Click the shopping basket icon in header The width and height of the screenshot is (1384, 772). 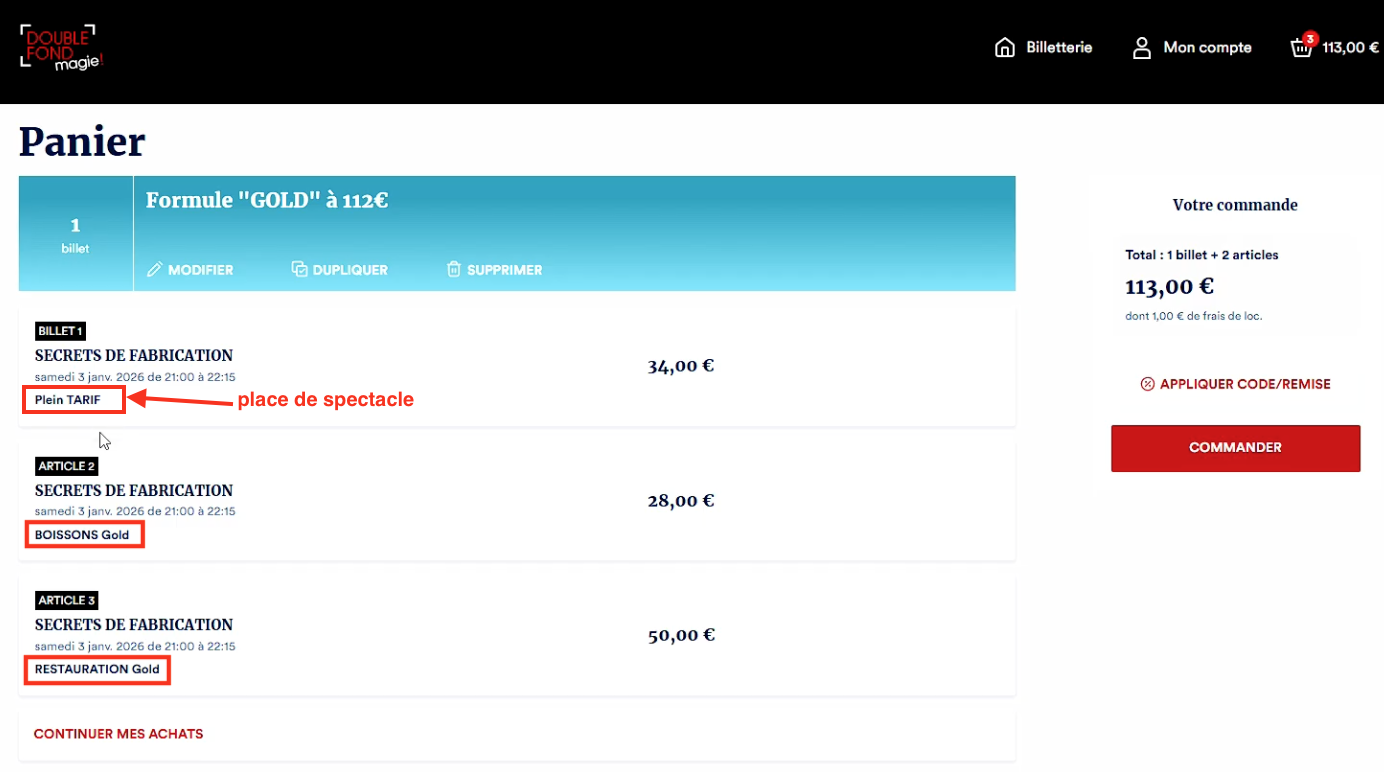(1301, 48)
